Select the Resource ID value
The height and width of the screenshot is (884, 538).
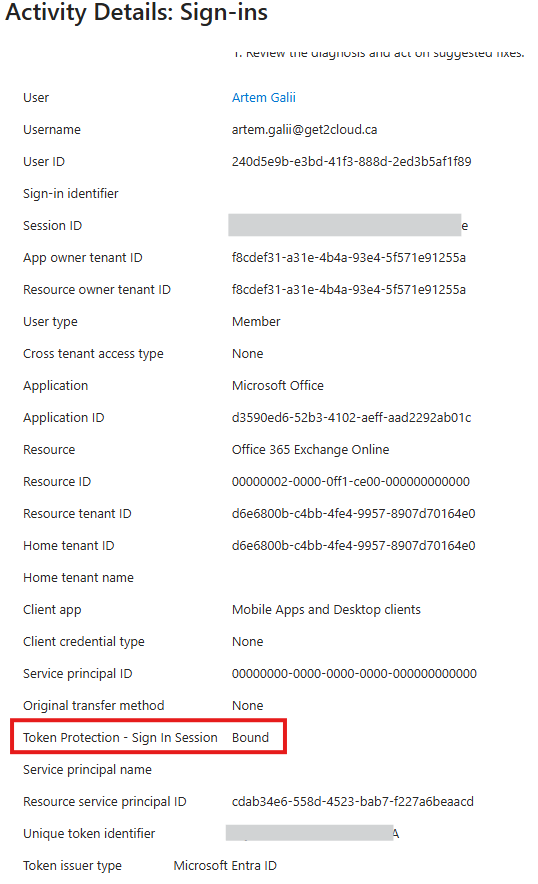click(351, 482)
